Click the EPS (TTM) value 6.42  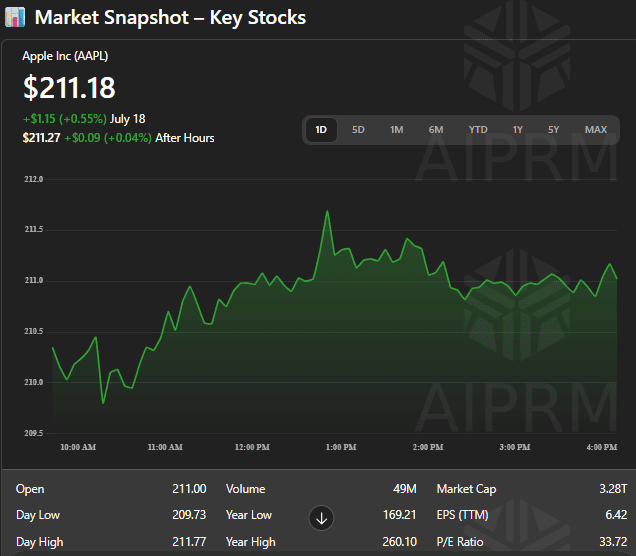(x=616, y=515)
